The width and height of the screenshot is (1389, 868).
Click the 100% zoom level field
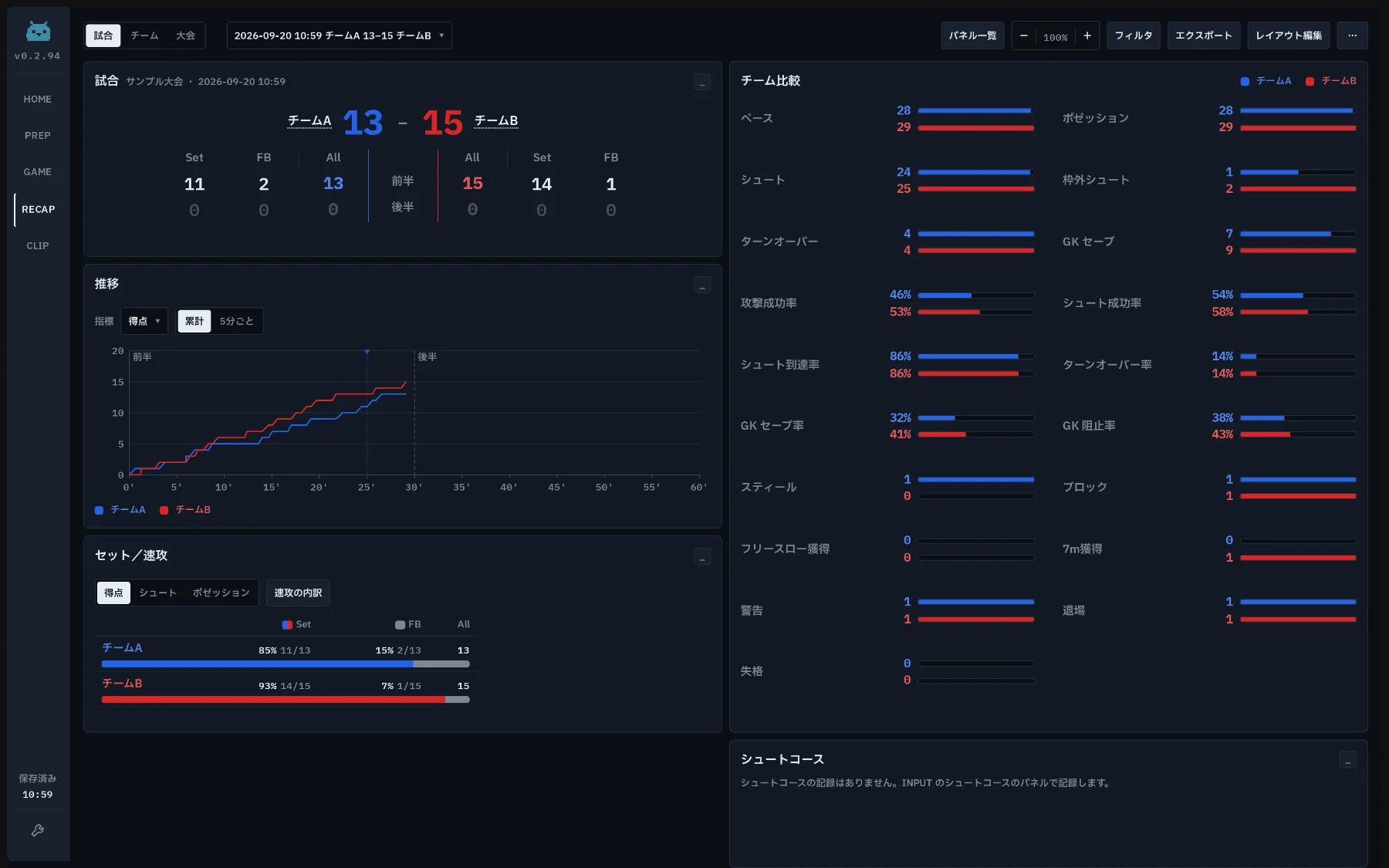point(1056,36)
